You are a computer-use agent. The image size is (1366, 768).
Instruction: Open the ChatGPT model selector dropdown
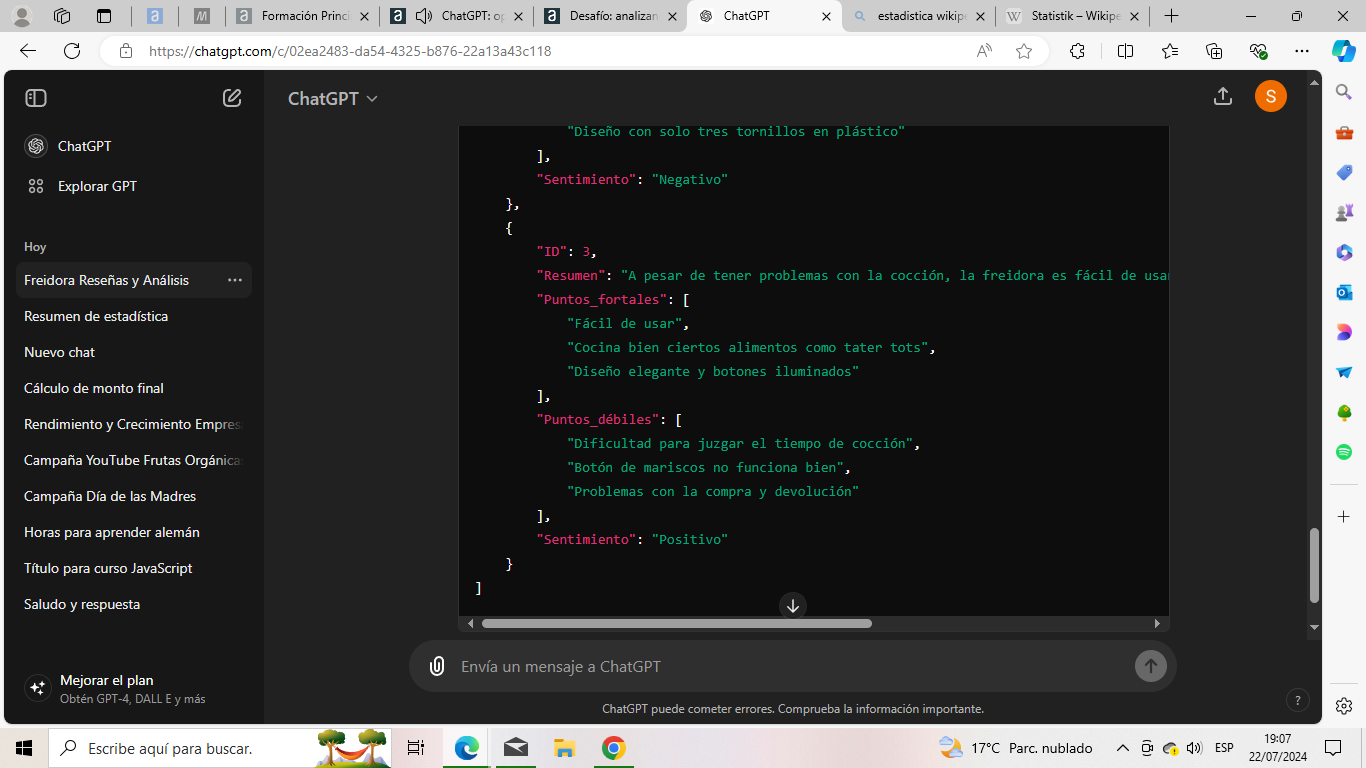(x=333, y=98)
